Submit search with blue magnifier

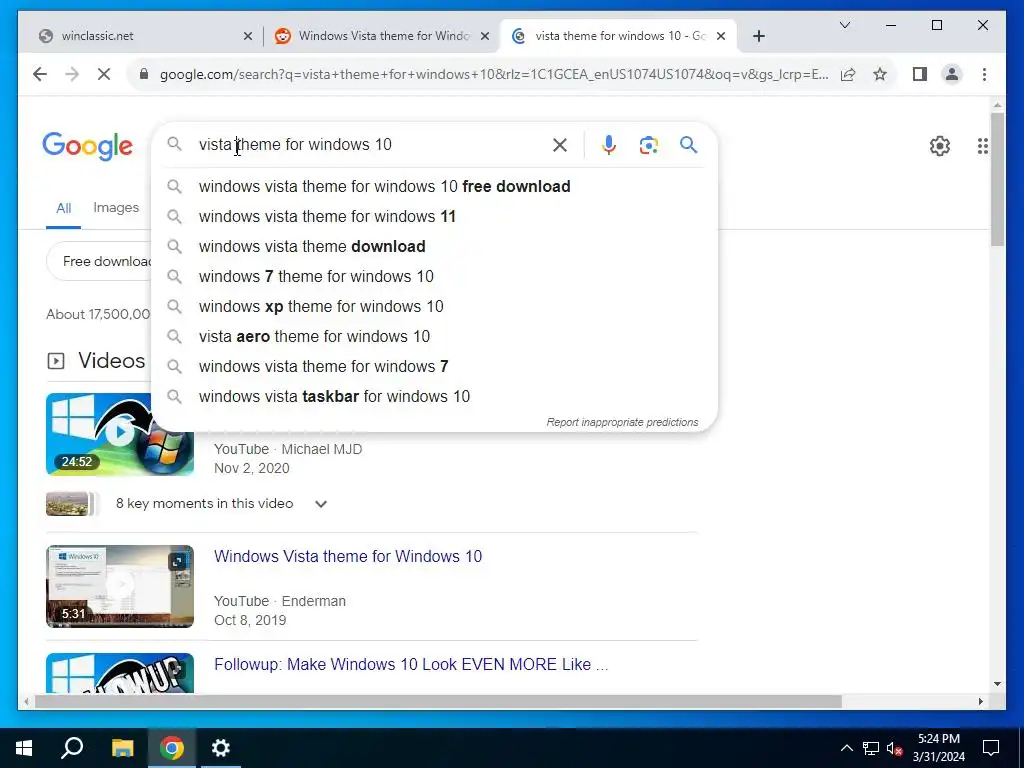point(688,144)
